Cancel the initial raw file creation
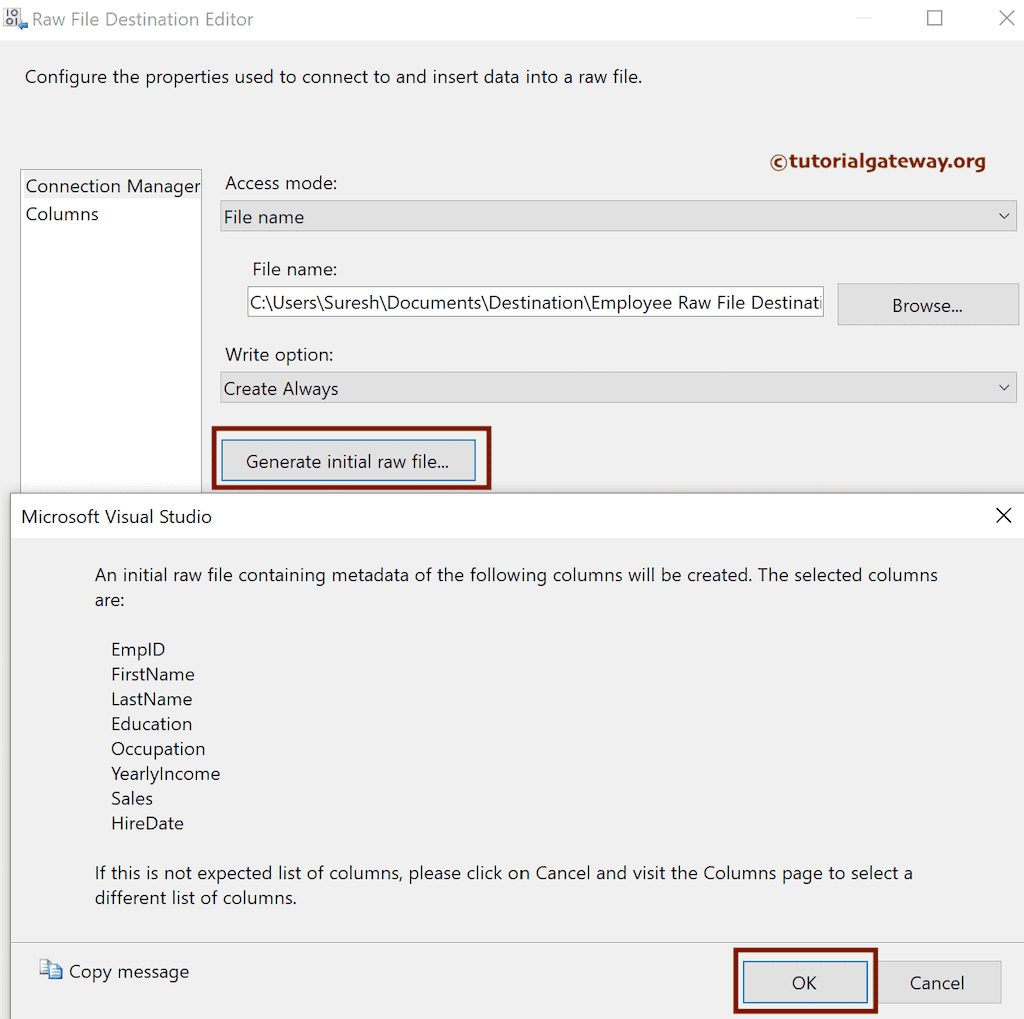Screen dimensions: 1024x1019 [938, 982]
